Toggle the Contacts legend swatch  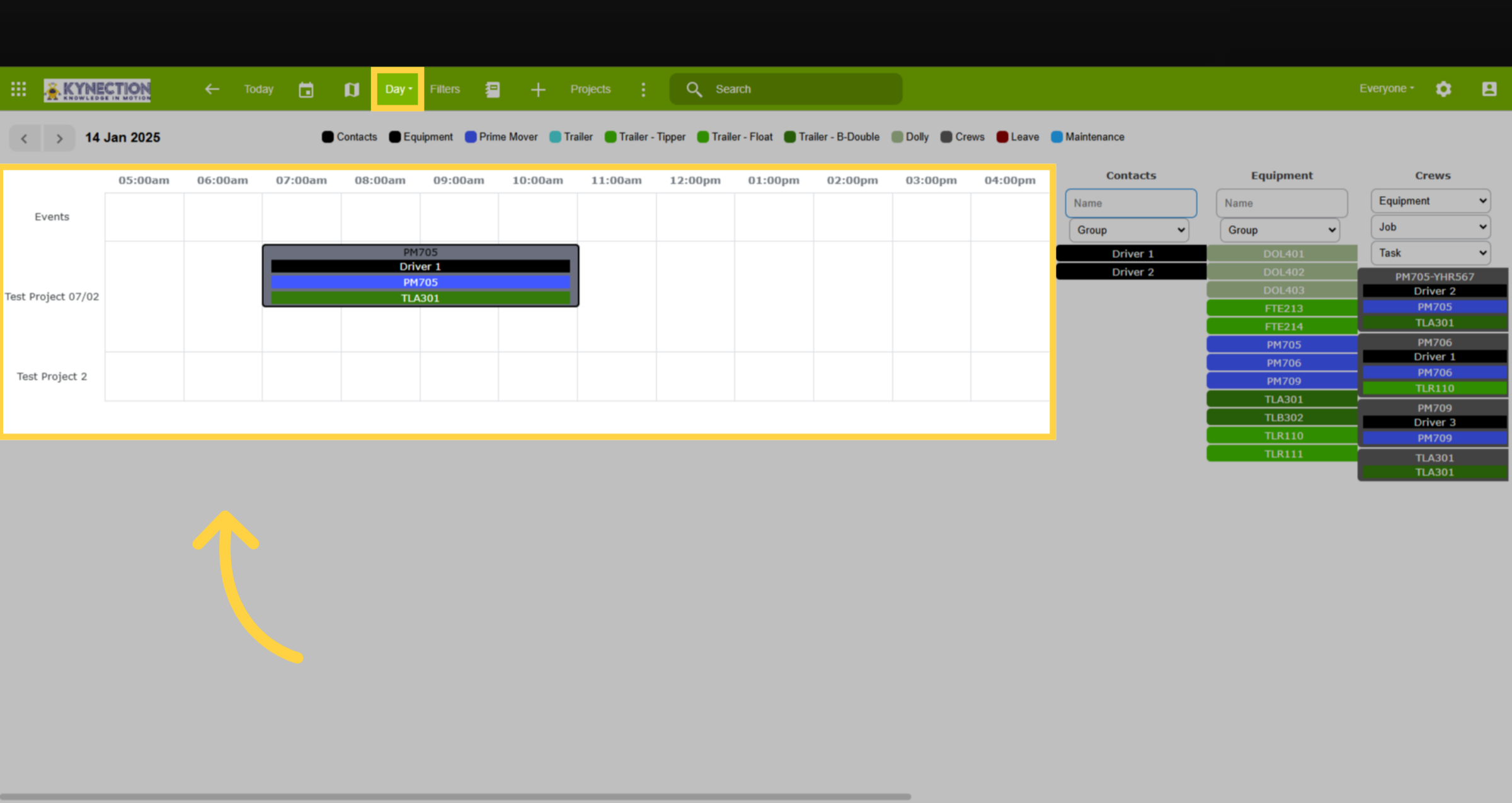coord(328,137)
